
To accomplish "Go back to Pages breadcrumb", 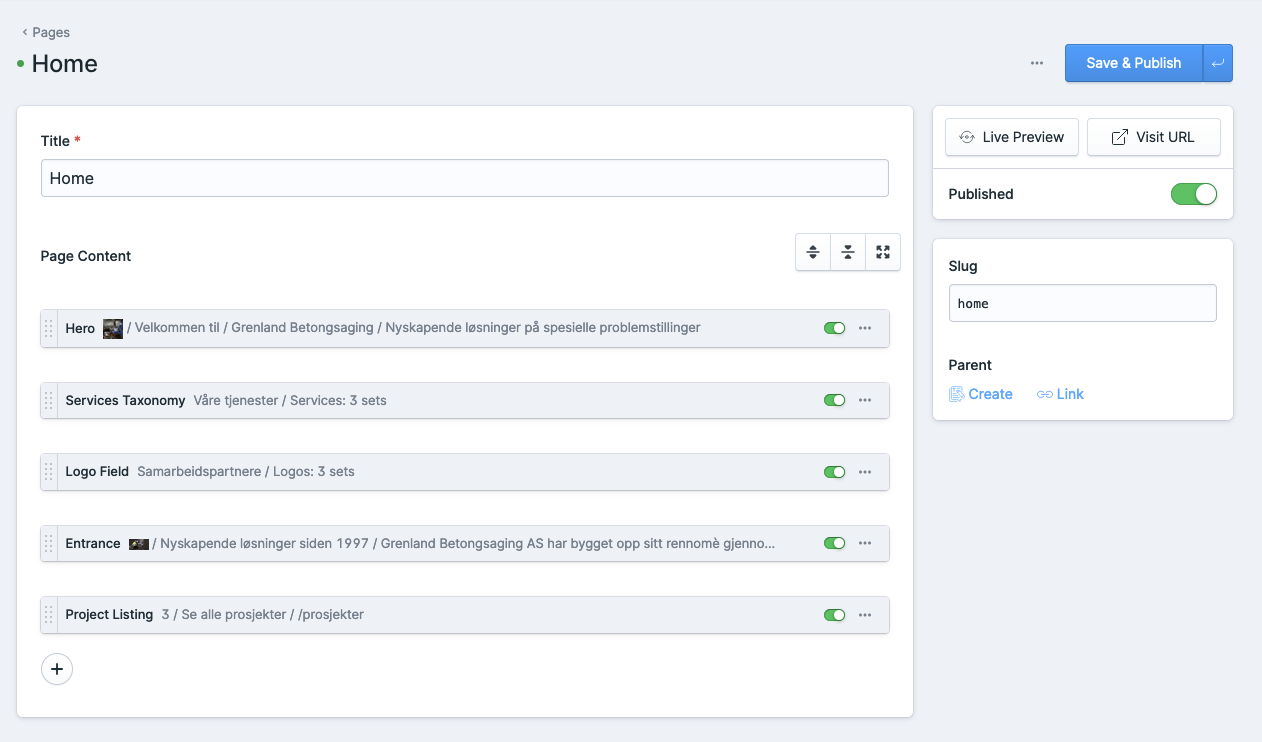I will (46, 32).
